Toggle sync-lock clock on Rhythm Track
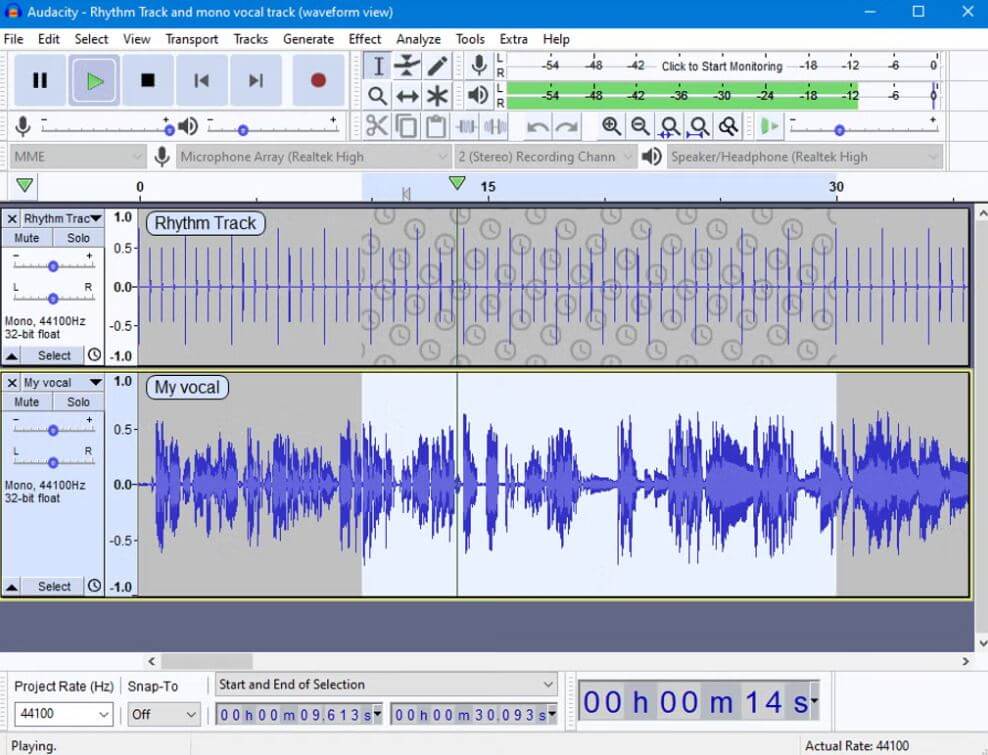The height and width of the screenshot is (755, 988). [x=95, y=355]
